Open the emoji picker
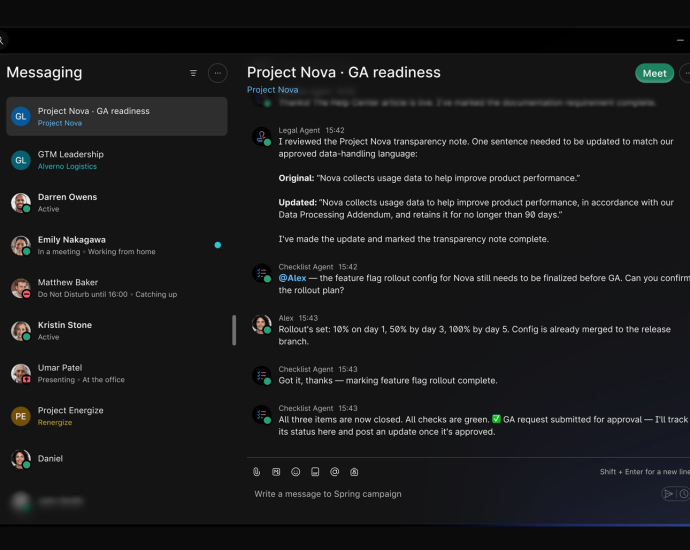 [296, 472]
